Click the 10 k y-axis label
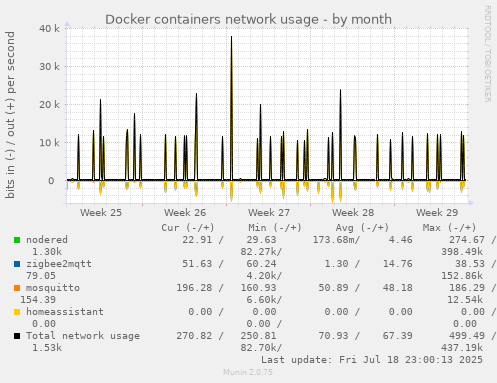Screen dimensions: 497x383 pos(49,143)
